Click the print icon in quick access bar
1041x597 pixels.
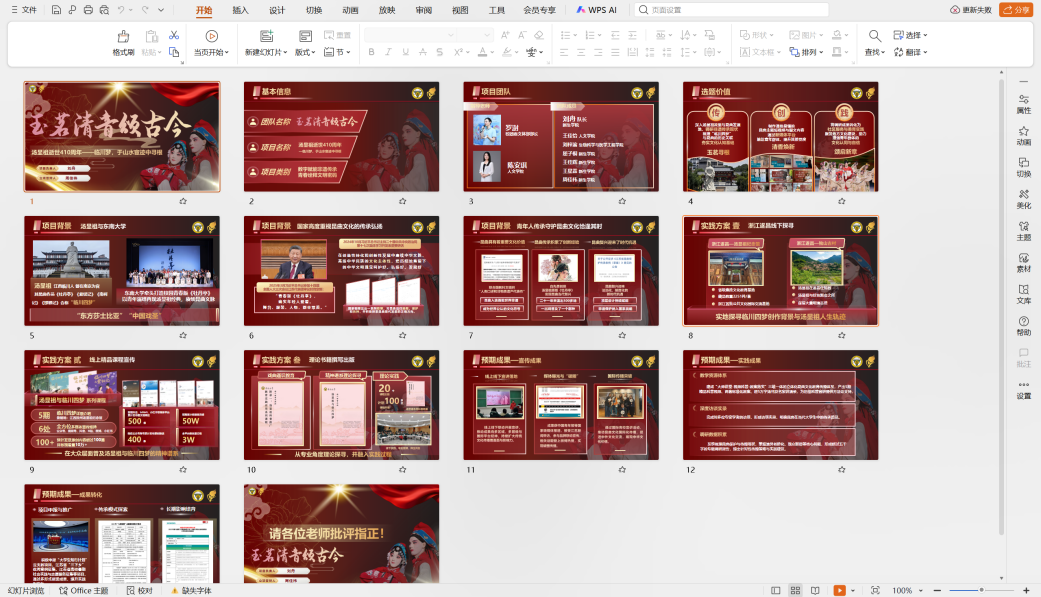coord(89,10)
